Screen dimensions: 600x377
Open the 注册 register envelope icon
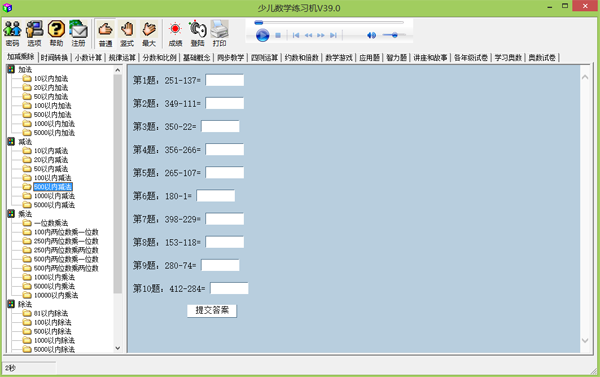[78, 33]
